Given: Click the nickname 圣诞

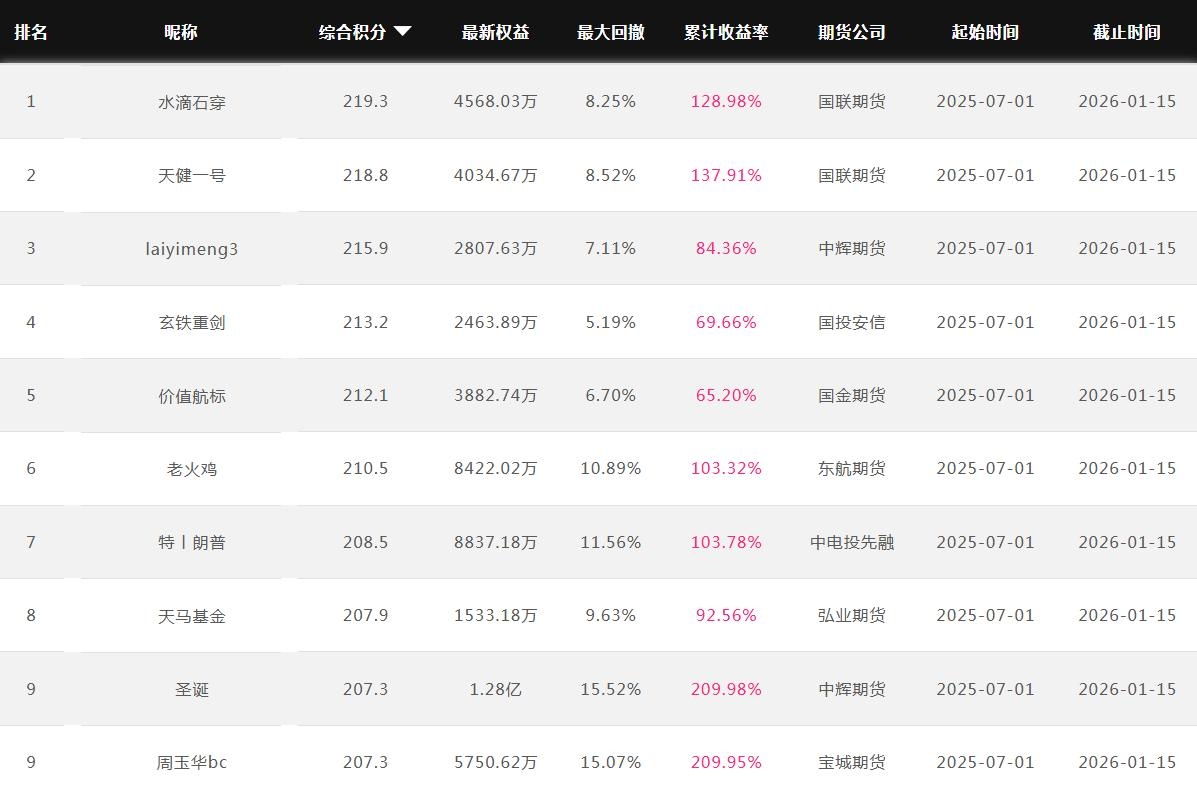Looking at the screenshot, I should pyautogui.click(x=191, y=689).
